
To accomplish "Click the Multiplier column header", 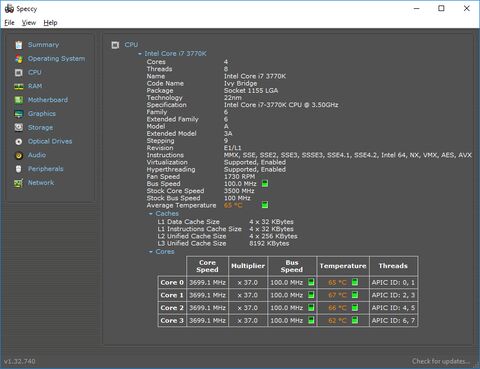I will 248,266.
